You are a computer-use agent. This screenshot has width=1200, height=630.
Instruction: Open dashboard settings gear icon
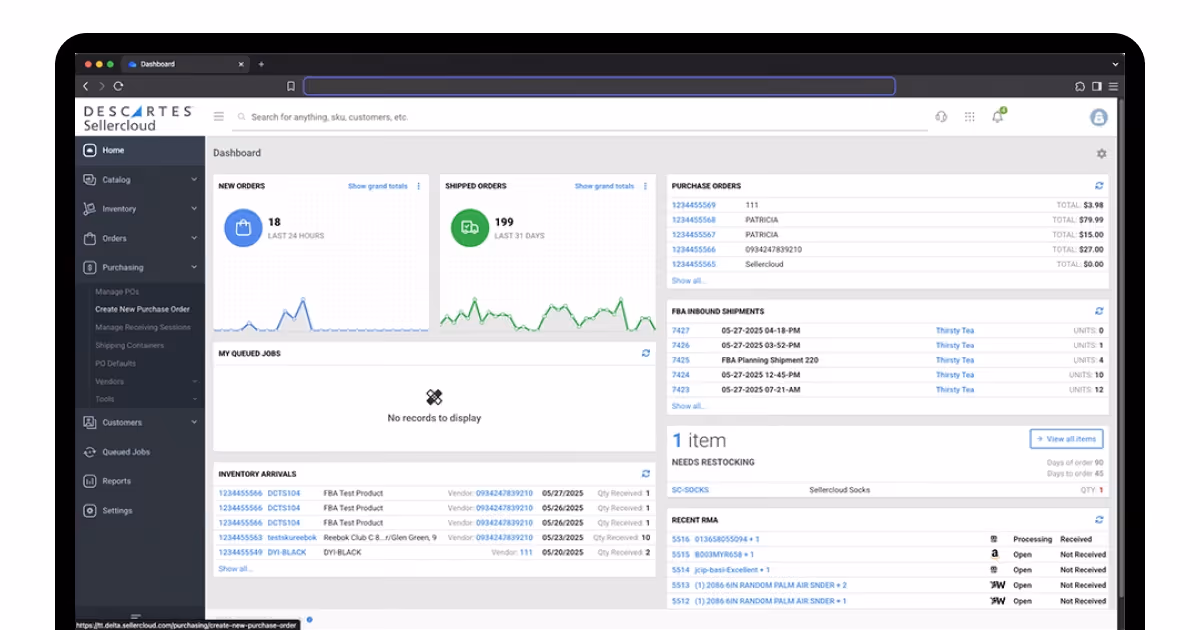(x=1101, y=154)
